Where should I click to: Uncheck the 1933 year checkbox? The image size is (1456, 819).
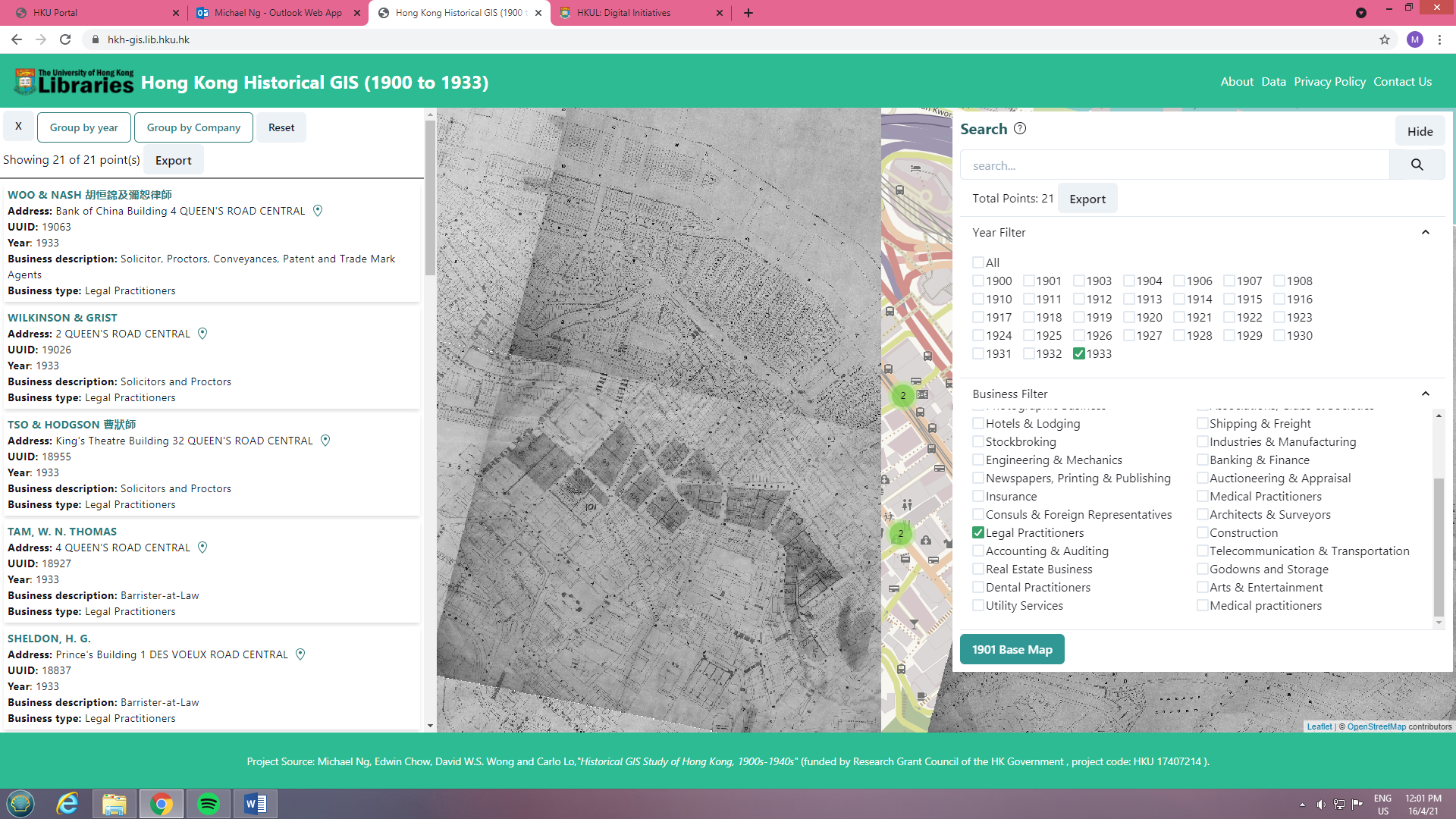click(1078, 354)
